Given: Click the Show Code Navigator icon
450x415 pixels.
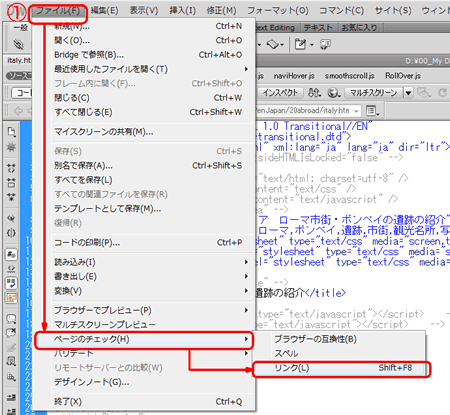Looking at the screenshot, I should coord(11,147).
